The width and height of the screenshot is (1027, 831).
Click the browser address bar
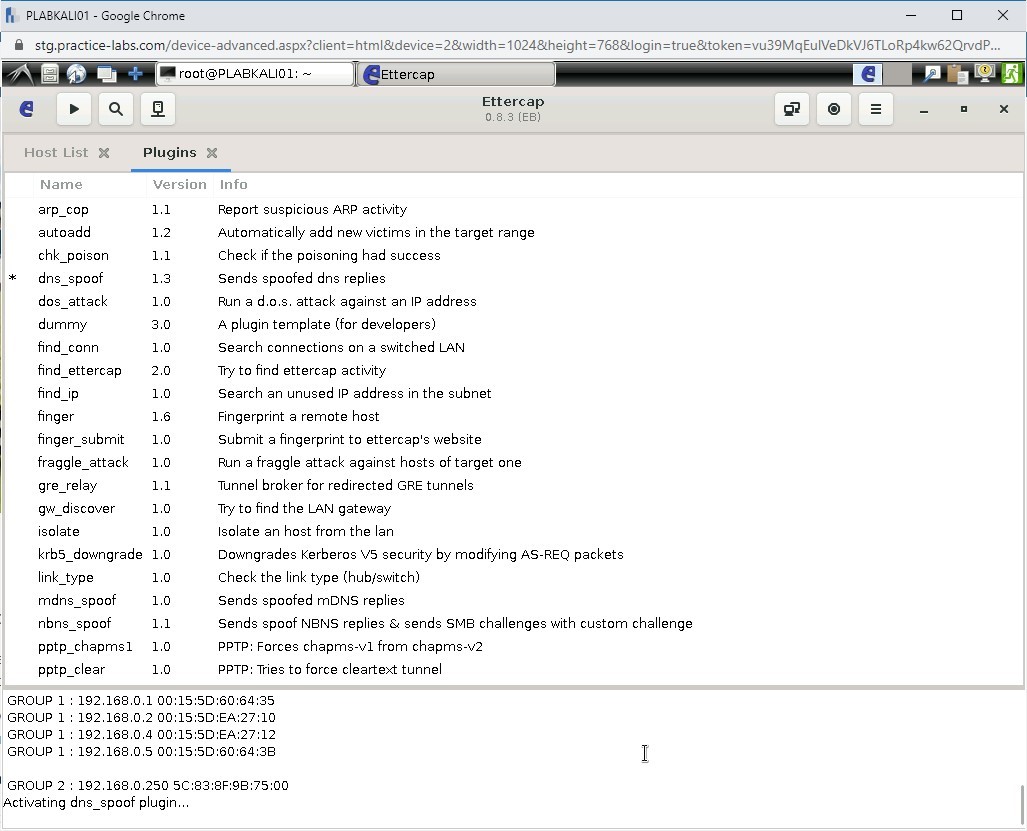pyautogui.click(x=500, y=45)
